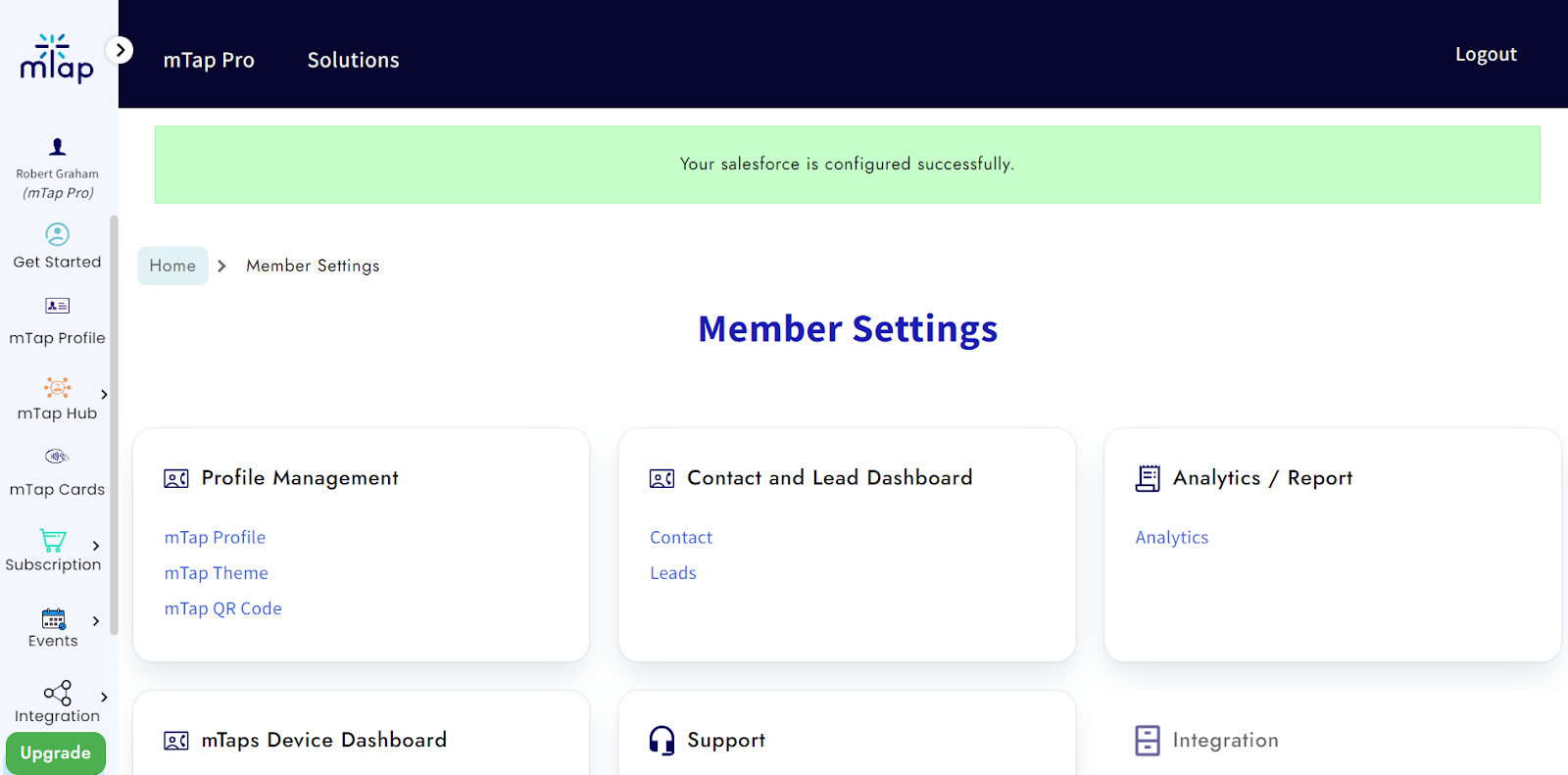Click the mTap logo

coord(57,58)
